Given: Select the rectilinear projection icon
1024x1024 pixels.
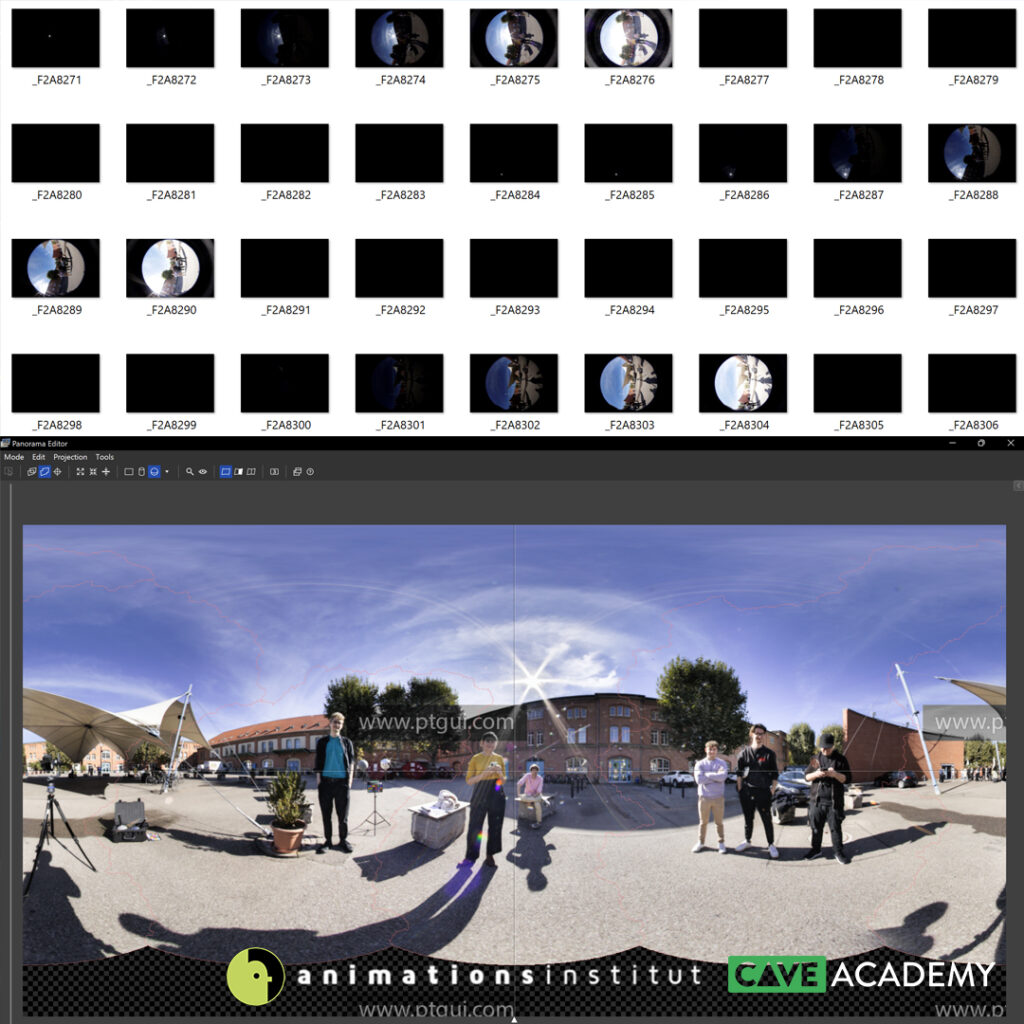Looking at the screenshot, I should click(x=128, y=471).
